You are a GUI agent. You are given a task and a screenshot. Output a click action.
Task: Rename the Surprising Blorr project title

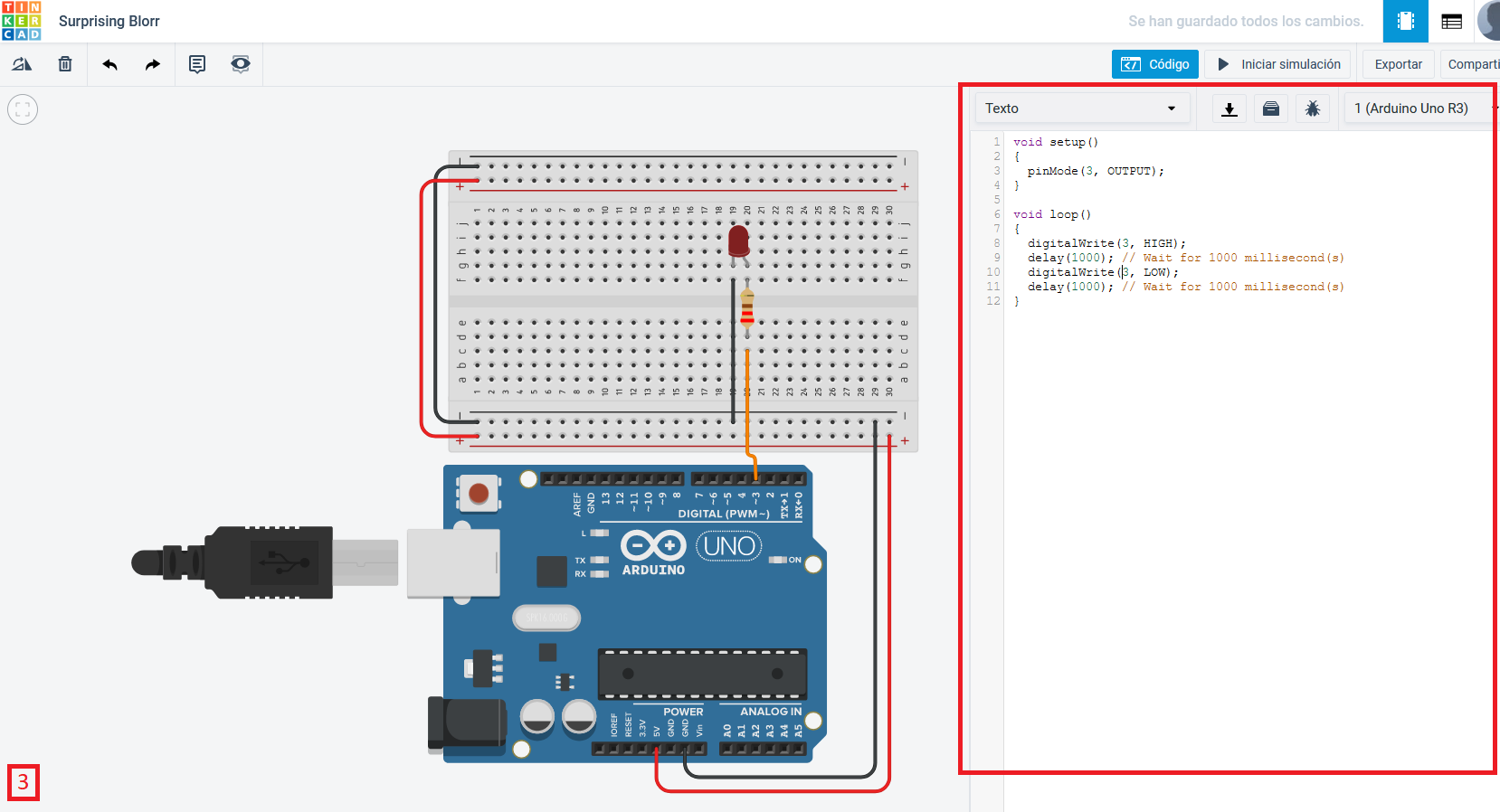(109, 21)
